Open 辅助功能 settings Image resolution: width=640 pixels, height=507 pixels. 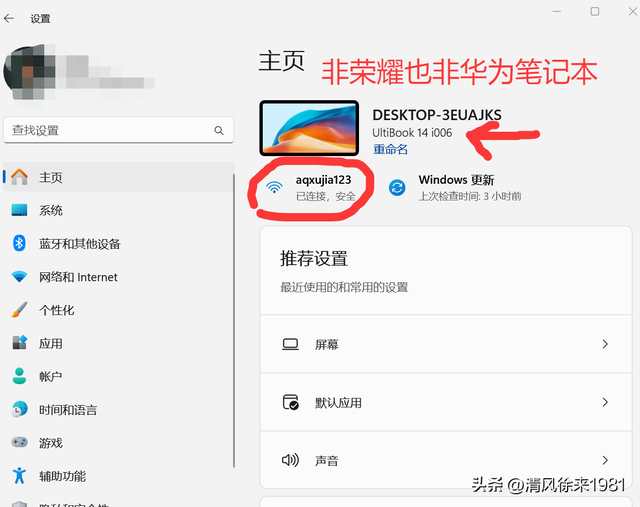pos(118,476)
